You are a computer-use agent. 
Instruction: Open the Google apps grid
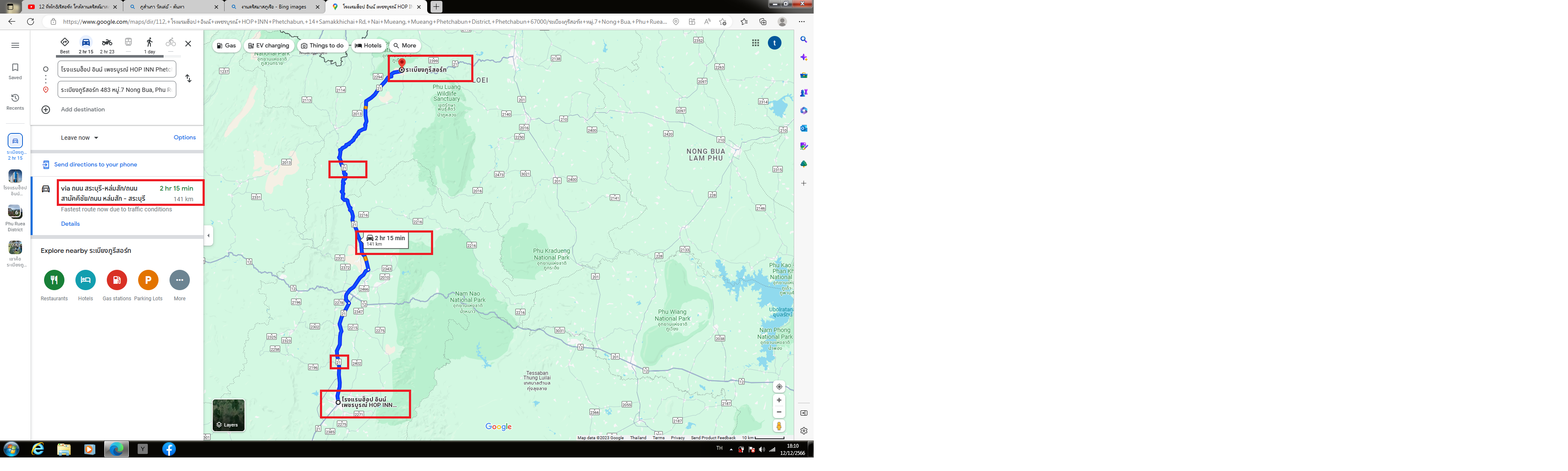click(x=755, y=43)
